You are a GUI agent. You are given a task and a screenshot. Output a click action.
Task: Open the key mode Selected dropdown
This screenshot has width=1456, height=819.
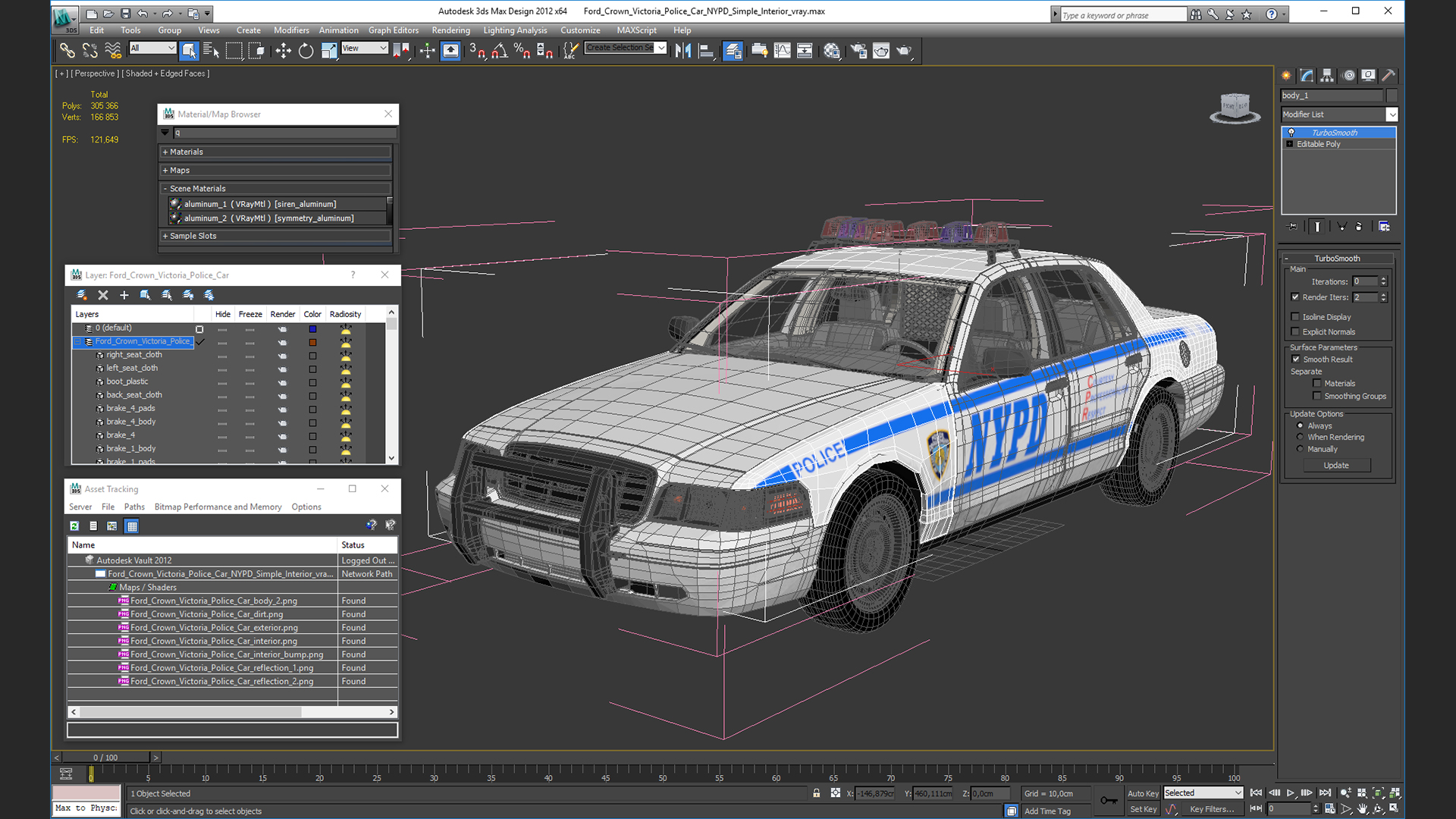1203,793
